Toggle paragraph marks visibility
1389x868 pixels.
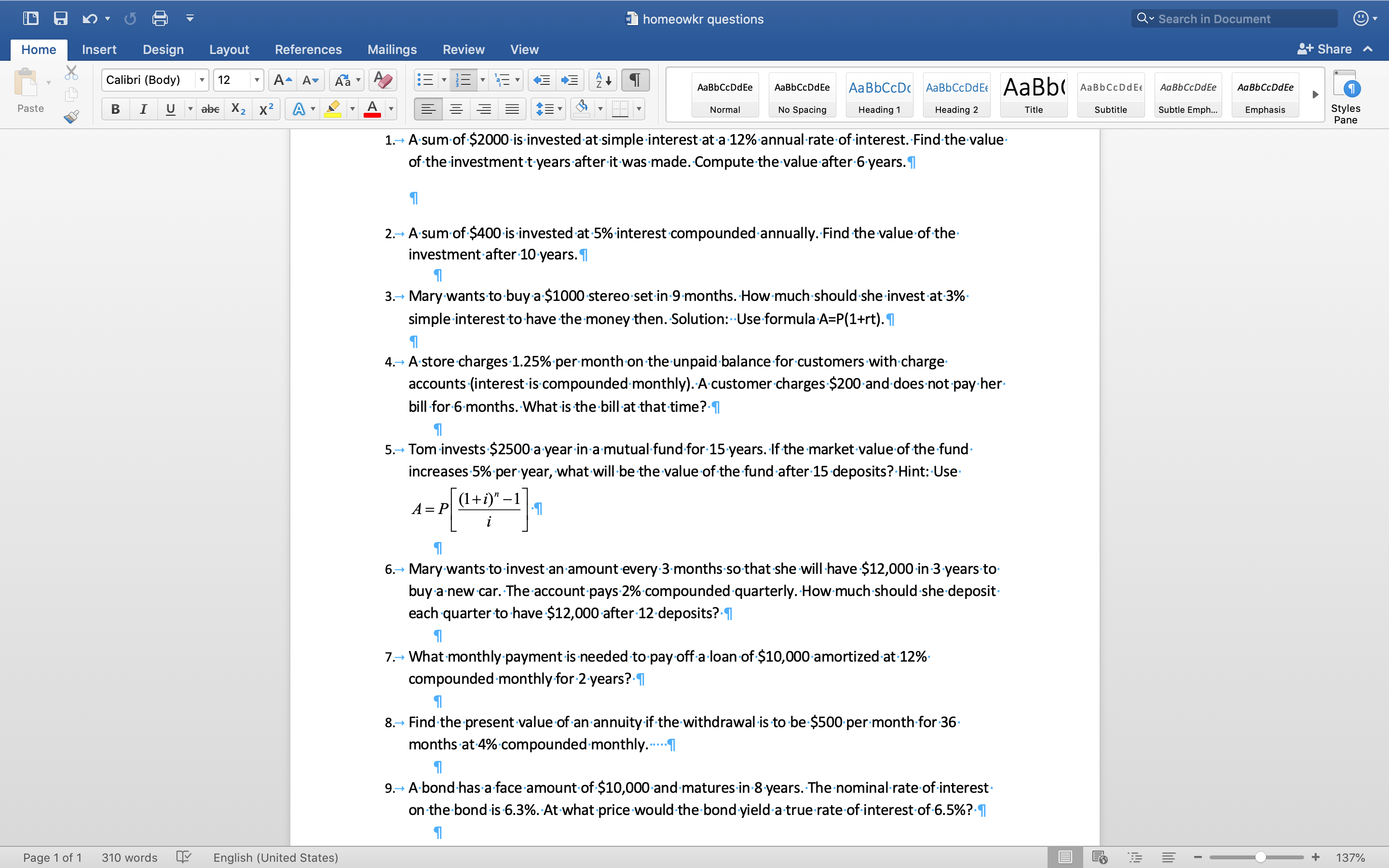634,80
